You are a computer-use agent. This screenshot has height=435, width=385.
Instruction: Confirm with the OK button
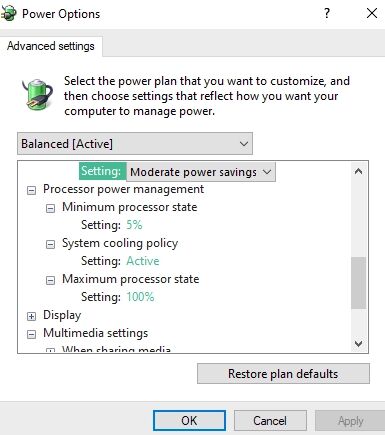point(189,421)
